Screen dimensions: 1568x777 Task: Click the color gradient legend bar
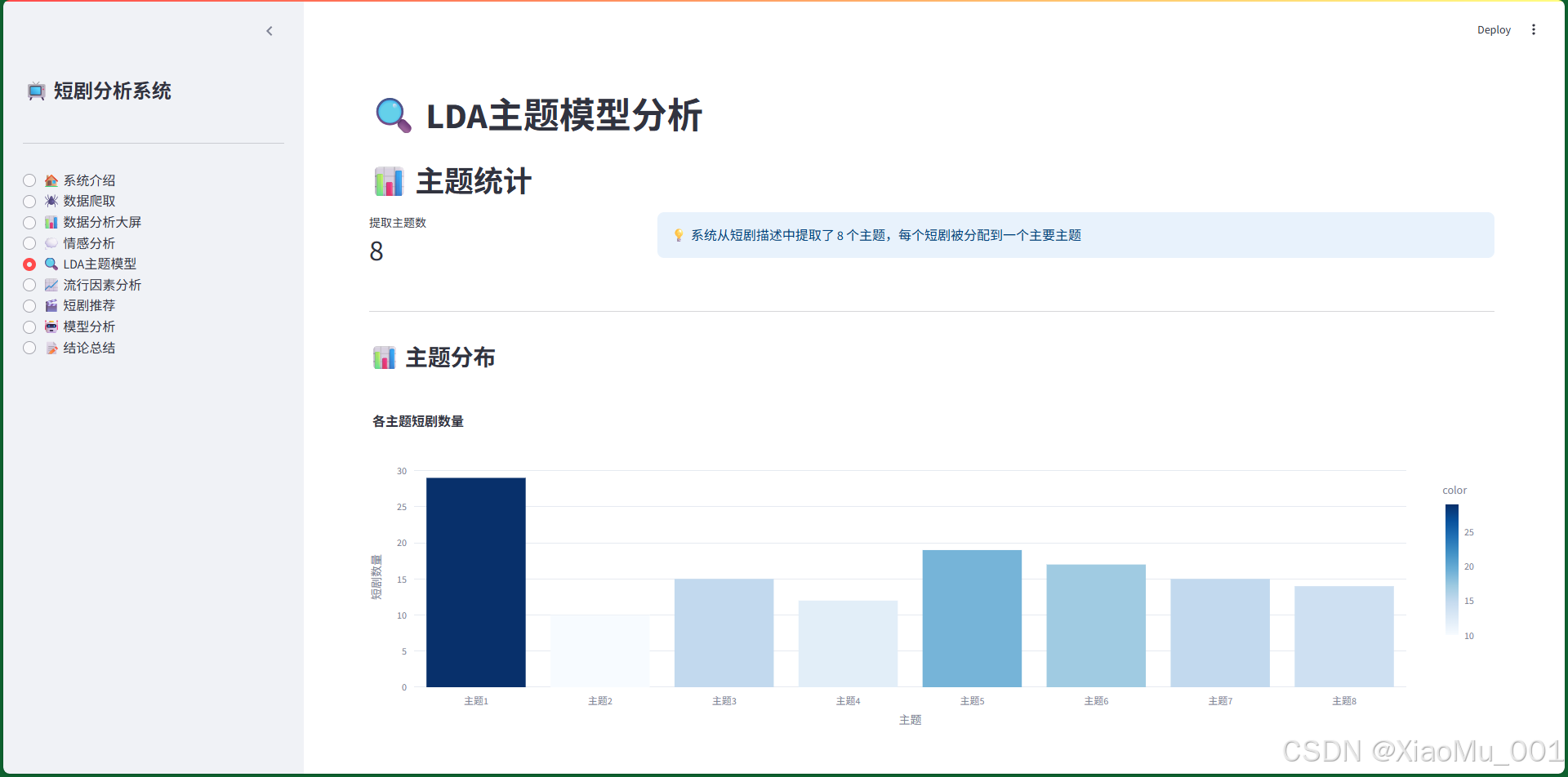tap(1450, 570)
